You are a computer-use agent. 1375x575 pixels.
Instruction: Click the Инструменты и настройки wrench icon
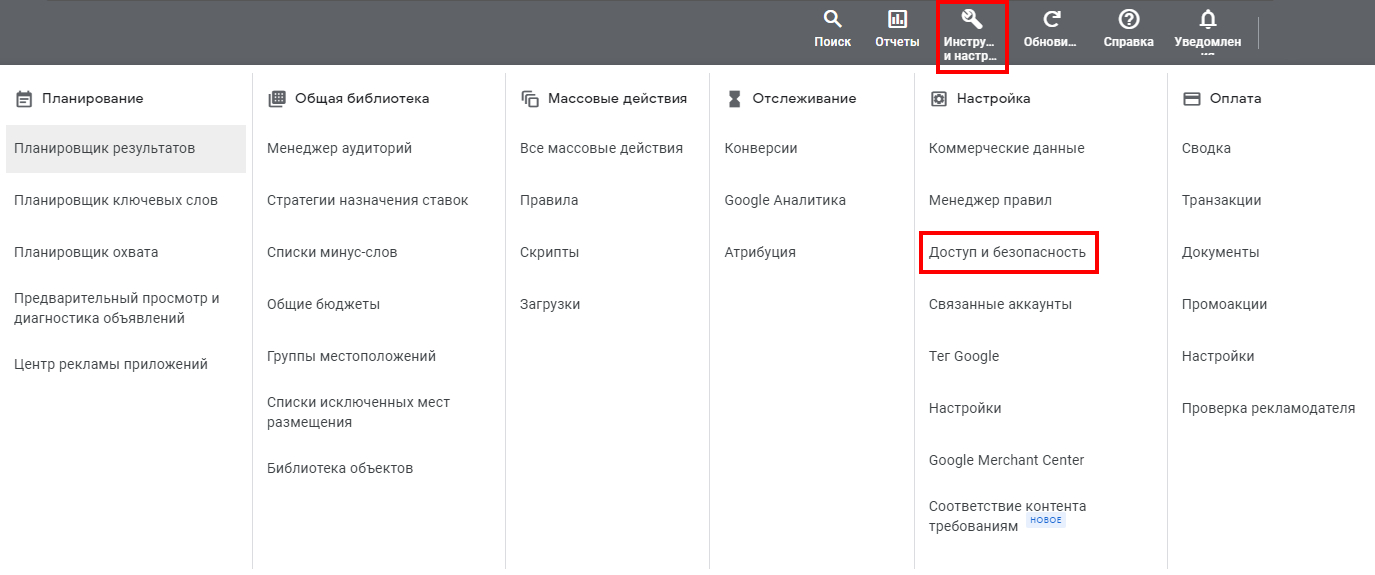tap(971, 19)
